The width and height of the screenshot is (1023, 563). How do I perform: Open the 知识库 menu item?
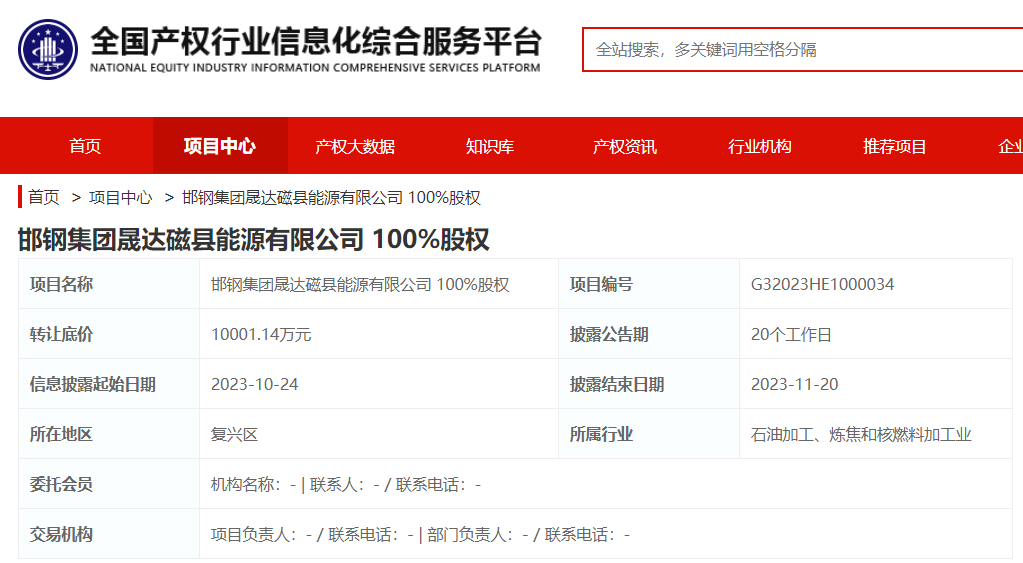[490, 146]
